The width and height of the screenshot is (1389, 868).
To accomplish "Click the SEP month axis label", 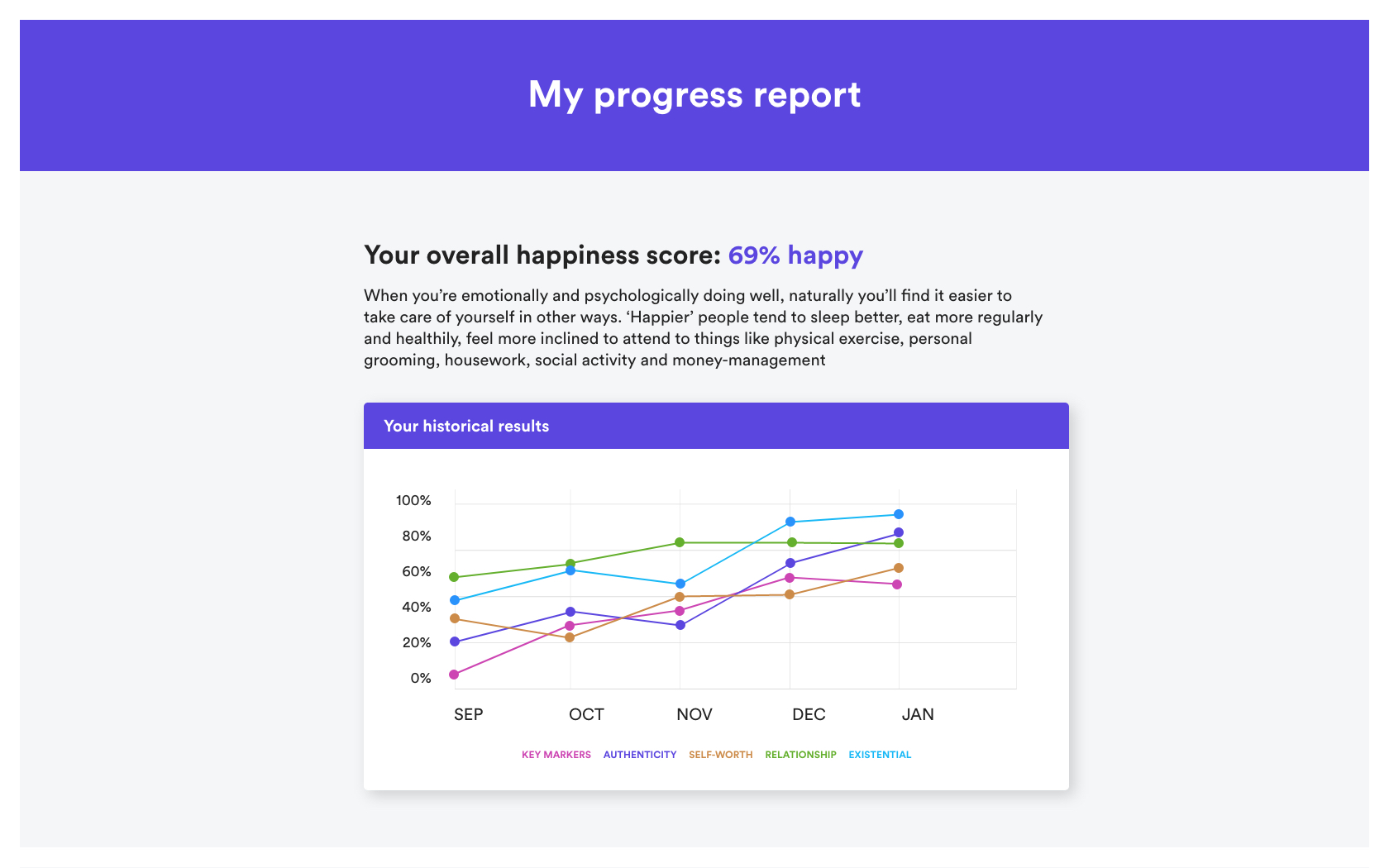I will (468, 714).
